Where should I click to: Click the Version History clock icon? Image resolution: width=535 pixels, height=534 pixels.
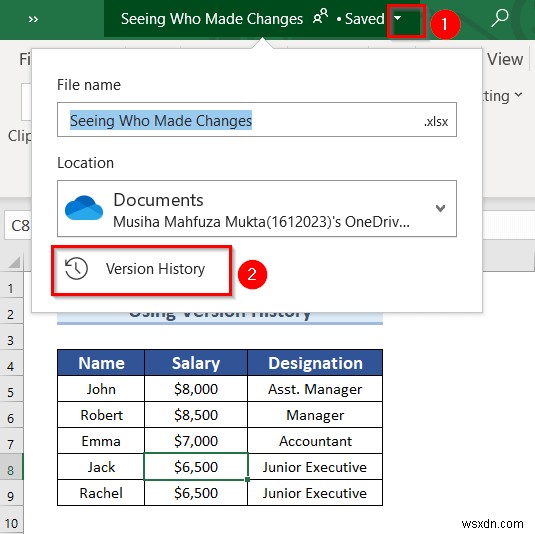[76, 269]
